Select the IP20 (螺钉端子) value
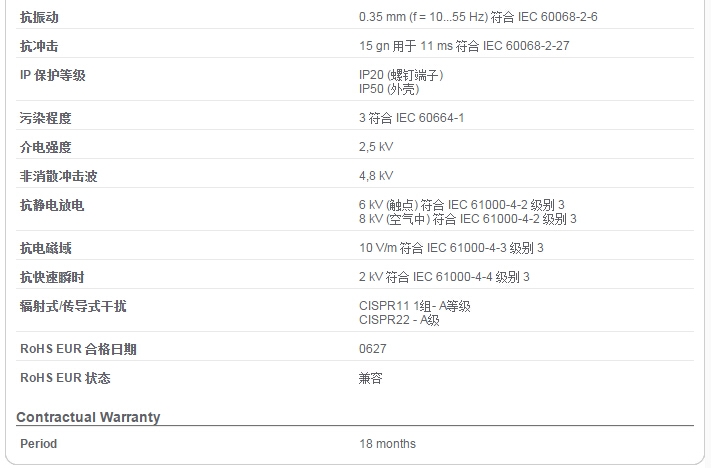Image resolution: width=711 pixels, height=468 pixels. coord(401,75)
